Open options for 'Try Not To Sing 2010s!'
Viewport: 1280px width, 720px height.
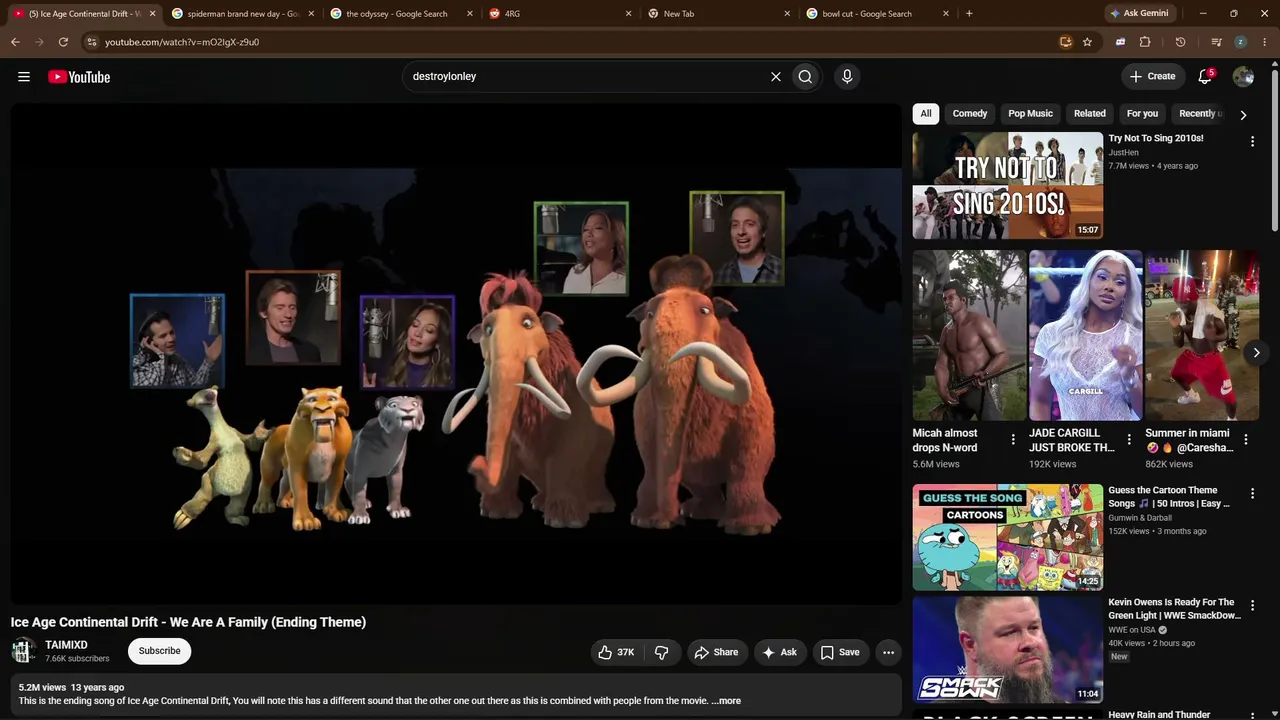coord(1252,142)
